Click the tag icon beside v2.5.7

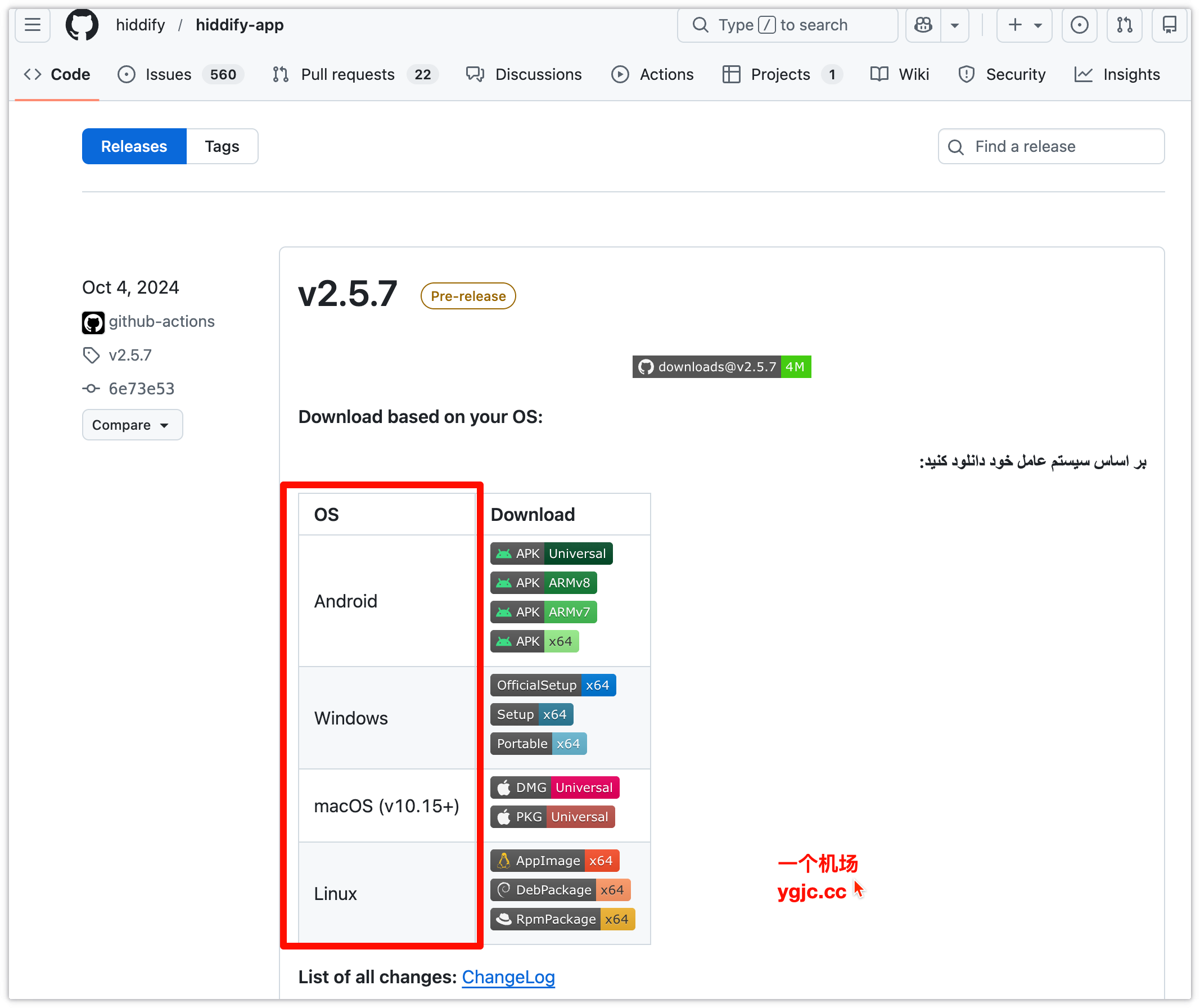click(x=91, y=355)
